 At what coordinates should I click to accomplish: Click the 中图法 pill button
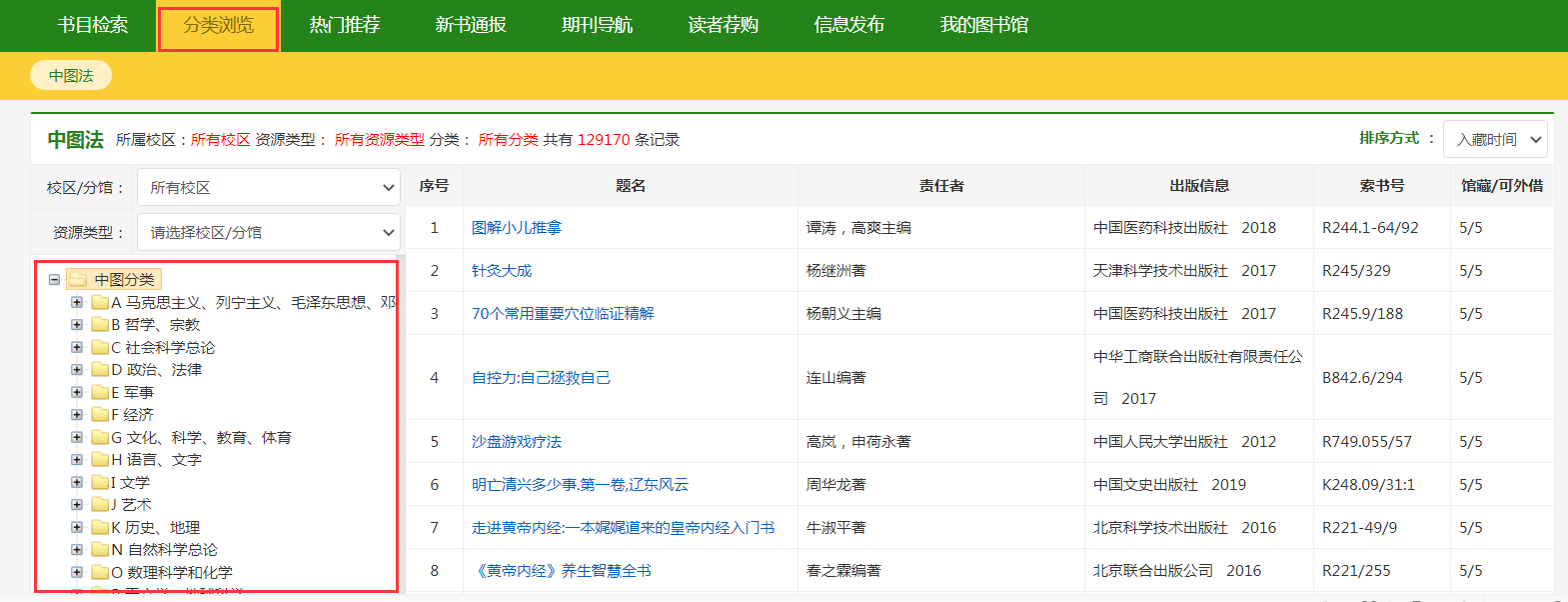[71, 76]
